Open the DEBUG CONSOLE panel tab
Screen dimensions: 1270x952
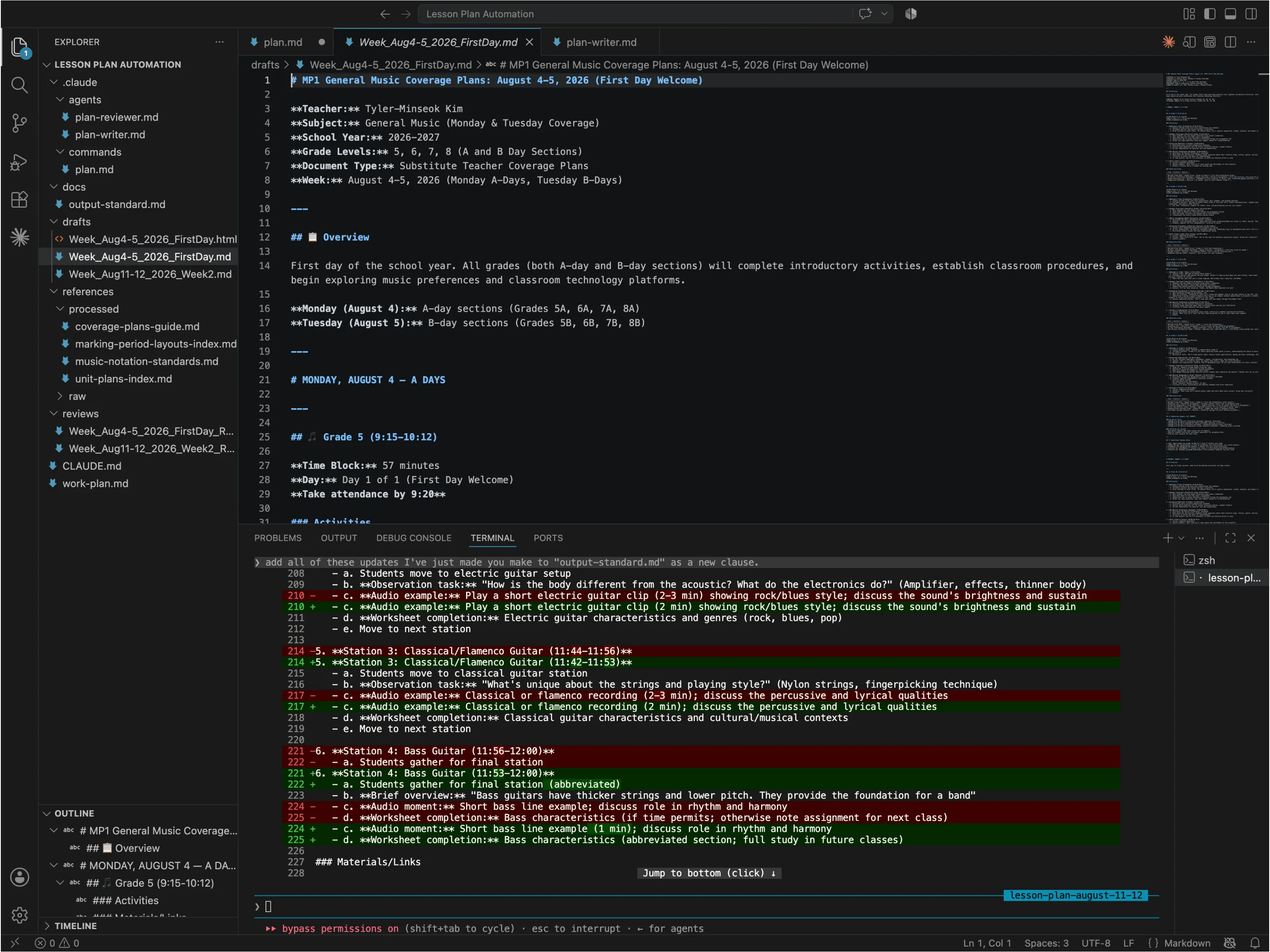414,538
